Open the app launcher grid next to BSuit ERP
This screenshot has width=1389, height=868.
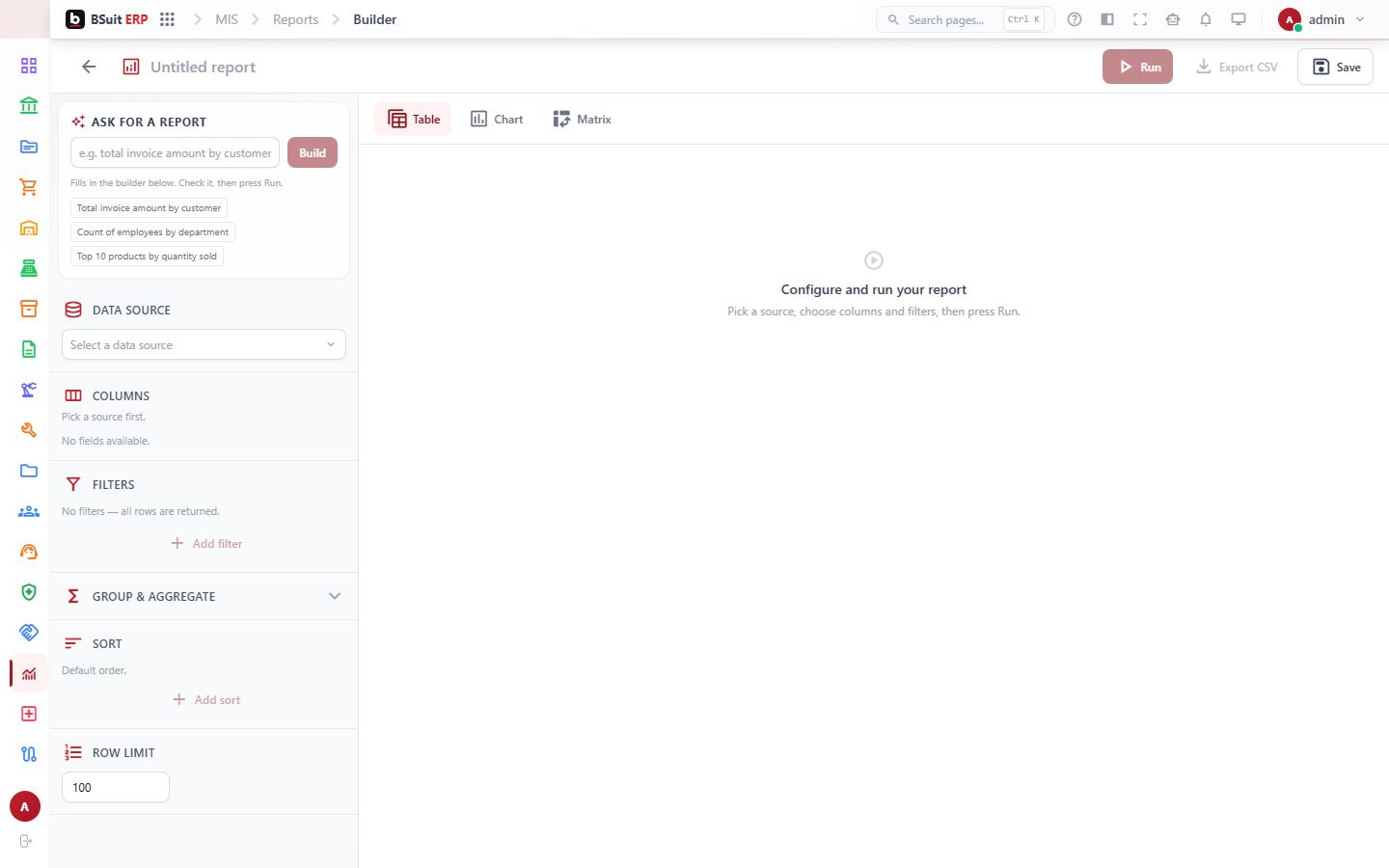(x=167, y=19)
